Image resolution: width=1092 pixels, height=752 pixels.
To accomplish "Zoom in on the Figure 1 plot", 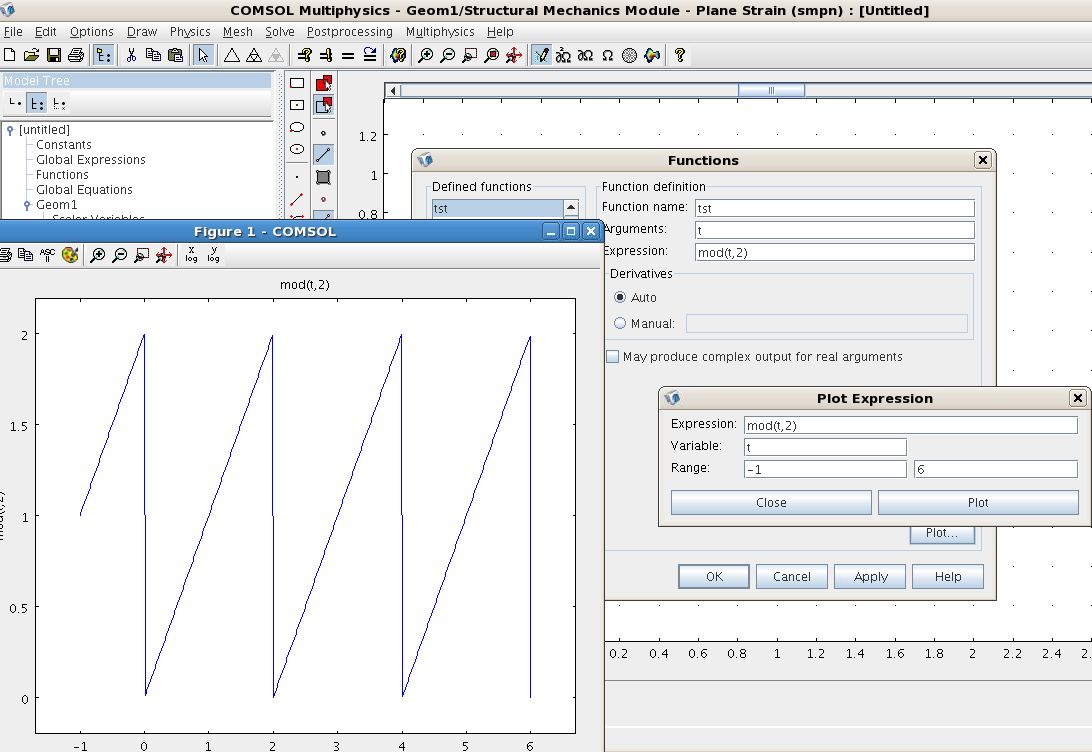I will (98, 255).
